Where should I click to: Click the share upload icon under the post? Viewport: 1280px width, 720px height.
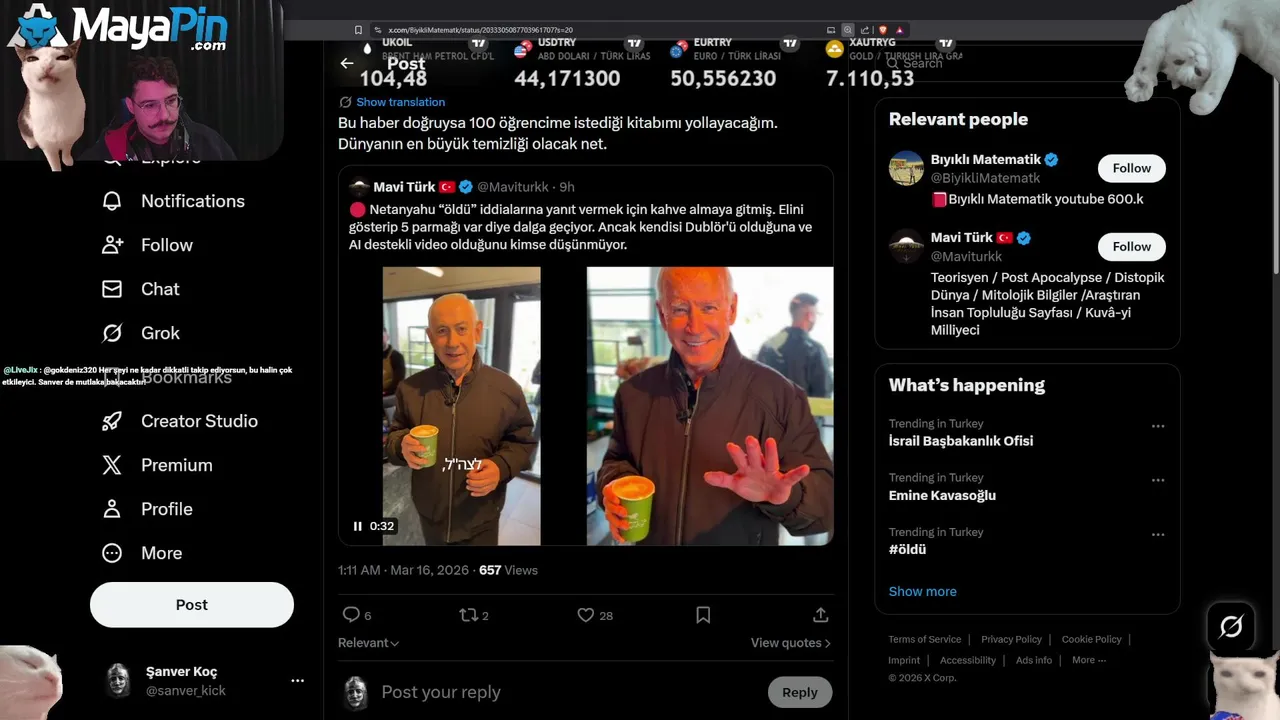pyautogui.click(x=820, y=615)
